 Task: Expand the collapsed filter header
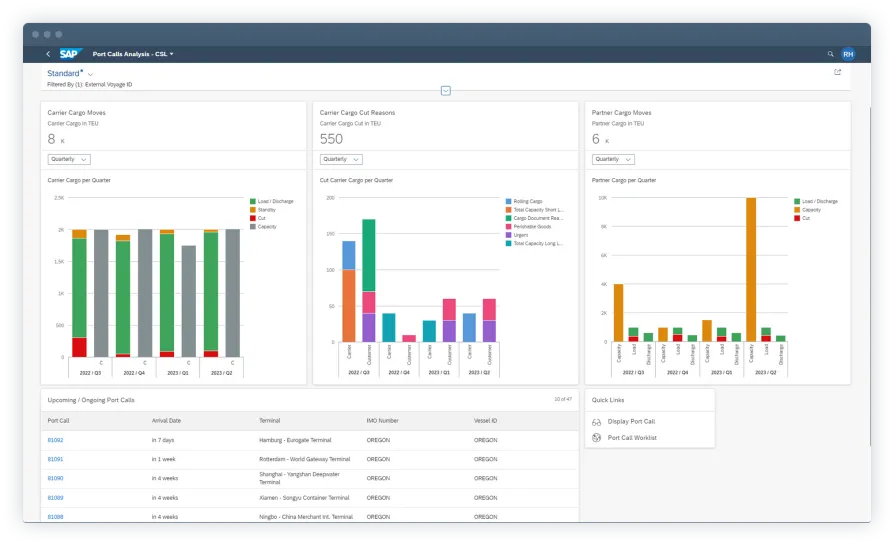(x=446, y=91)
